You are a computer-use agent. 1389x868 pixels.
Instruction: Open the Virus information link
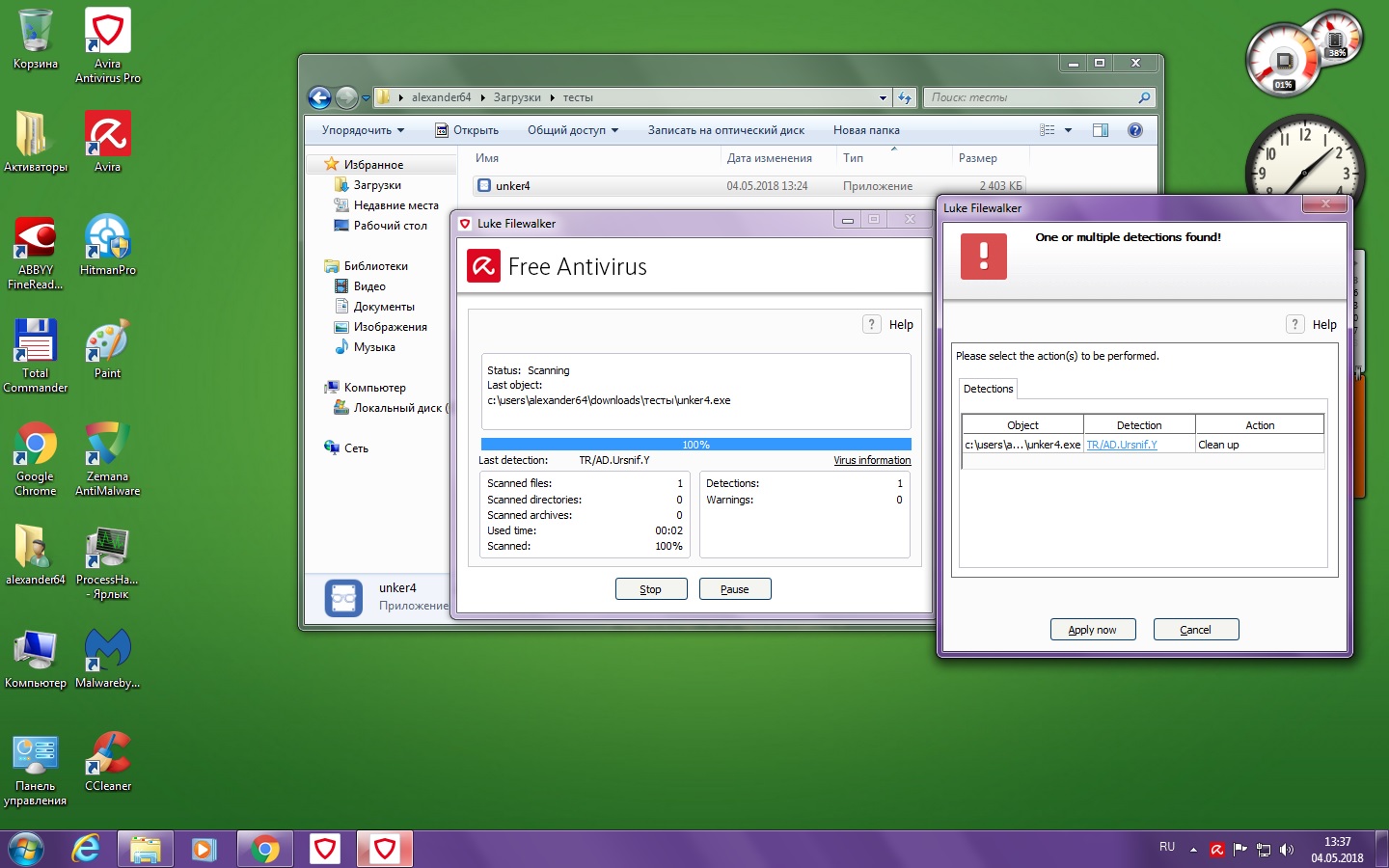[872, 460]
